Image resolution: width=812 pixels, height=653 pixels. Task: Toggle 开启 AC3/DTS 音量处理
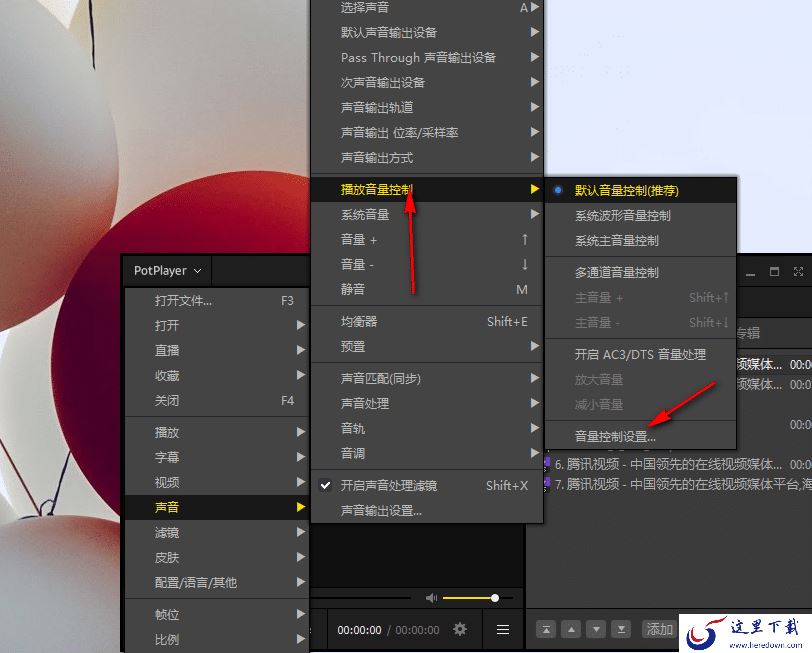pos(641,355)
